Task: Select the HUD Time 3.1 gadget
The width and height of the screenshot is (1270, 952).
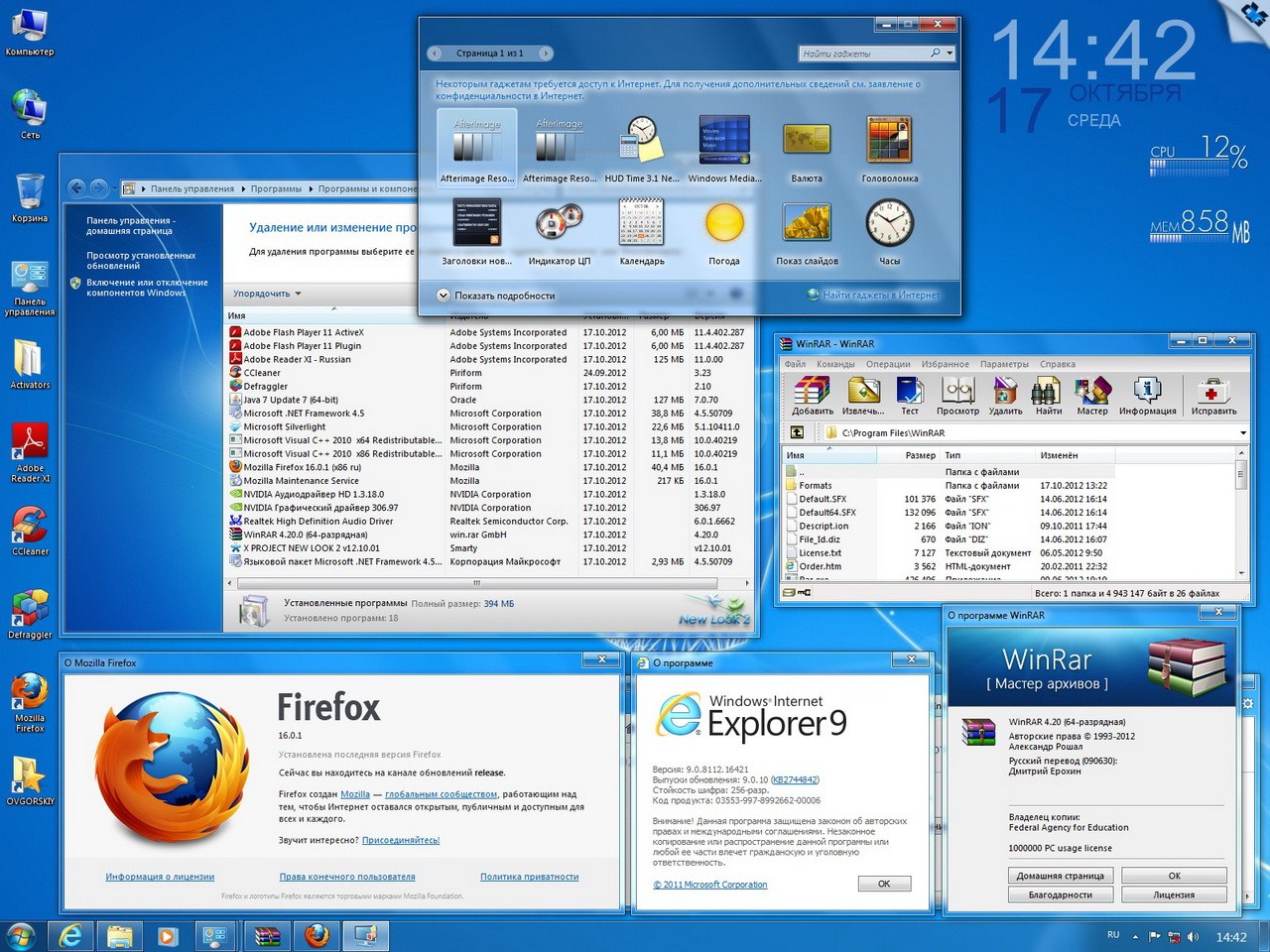Action: [642, 149]
